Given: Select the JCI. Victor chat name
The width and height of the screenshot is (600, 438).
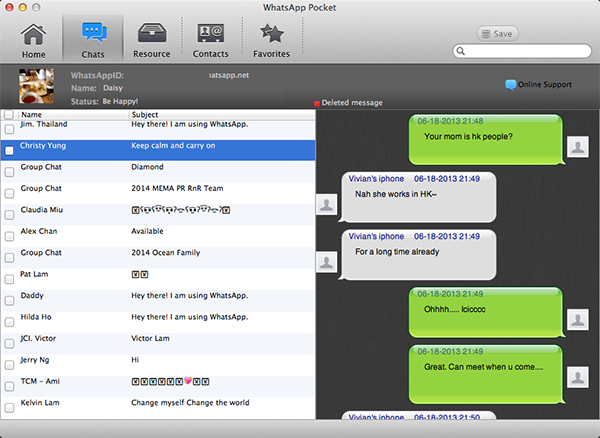Looking at the screenshot, I should [38, 338].
